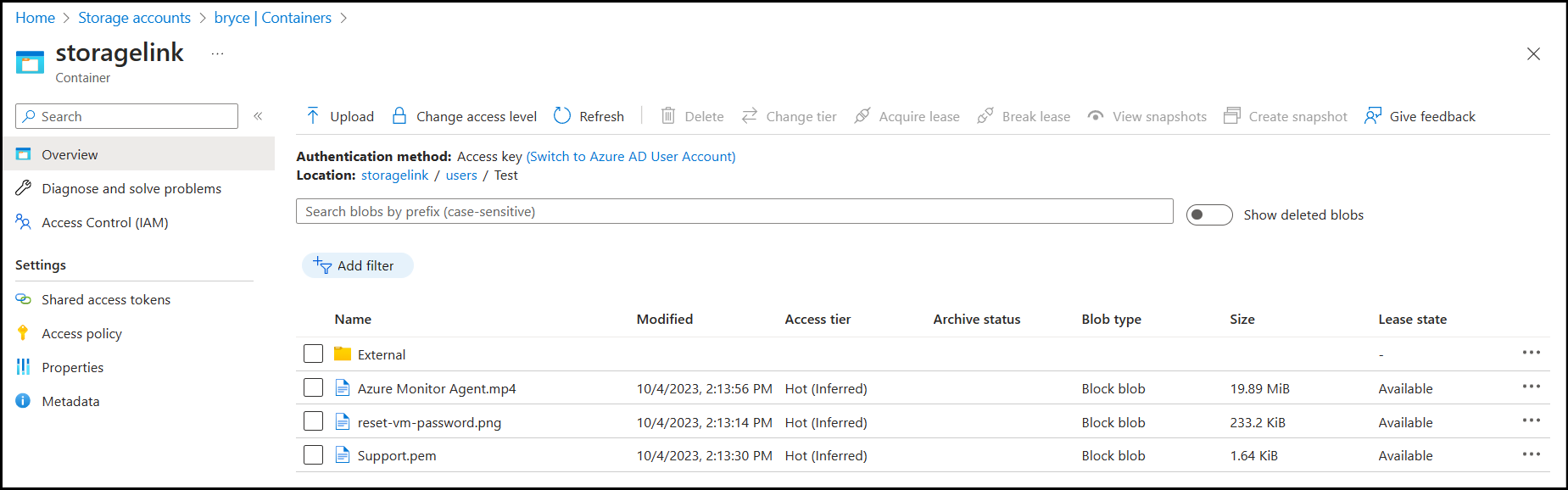
Task: Sort by the Size column header
Action: pyautogui.click(x=1242, y=319)
